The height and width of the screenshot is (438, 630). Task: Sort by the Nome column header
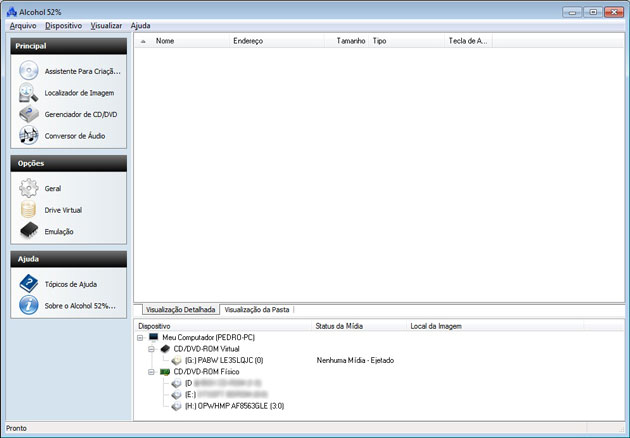point(191,41)
